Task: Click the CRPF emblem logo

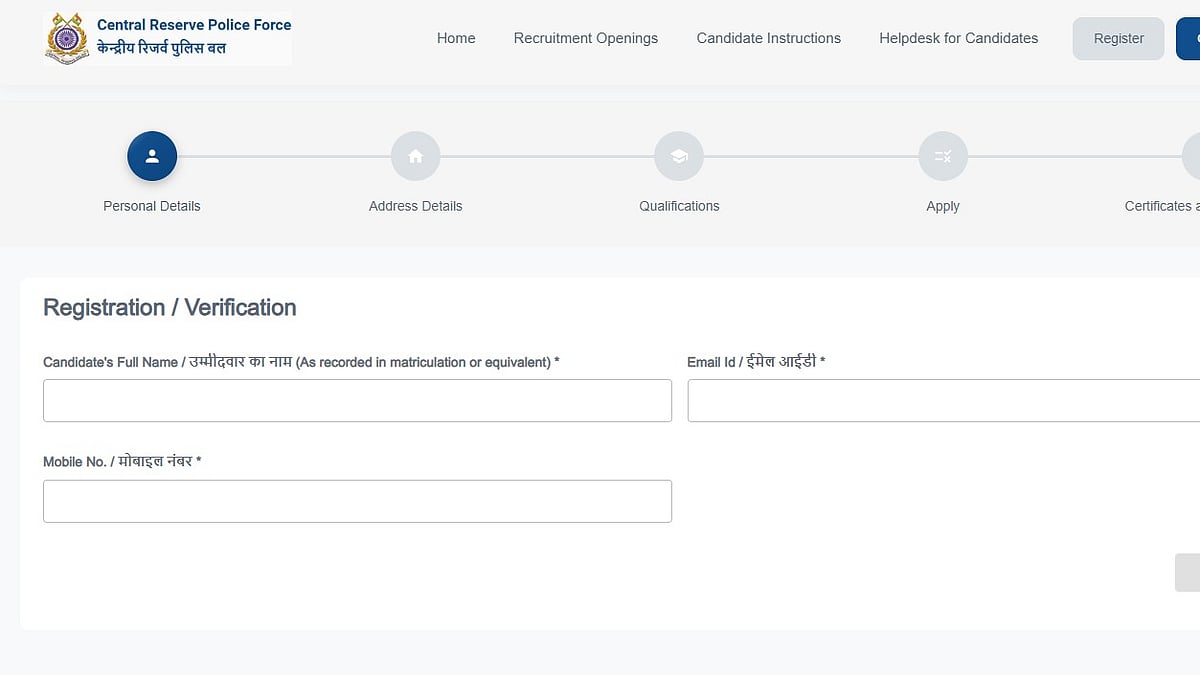Action: point(68,39)
